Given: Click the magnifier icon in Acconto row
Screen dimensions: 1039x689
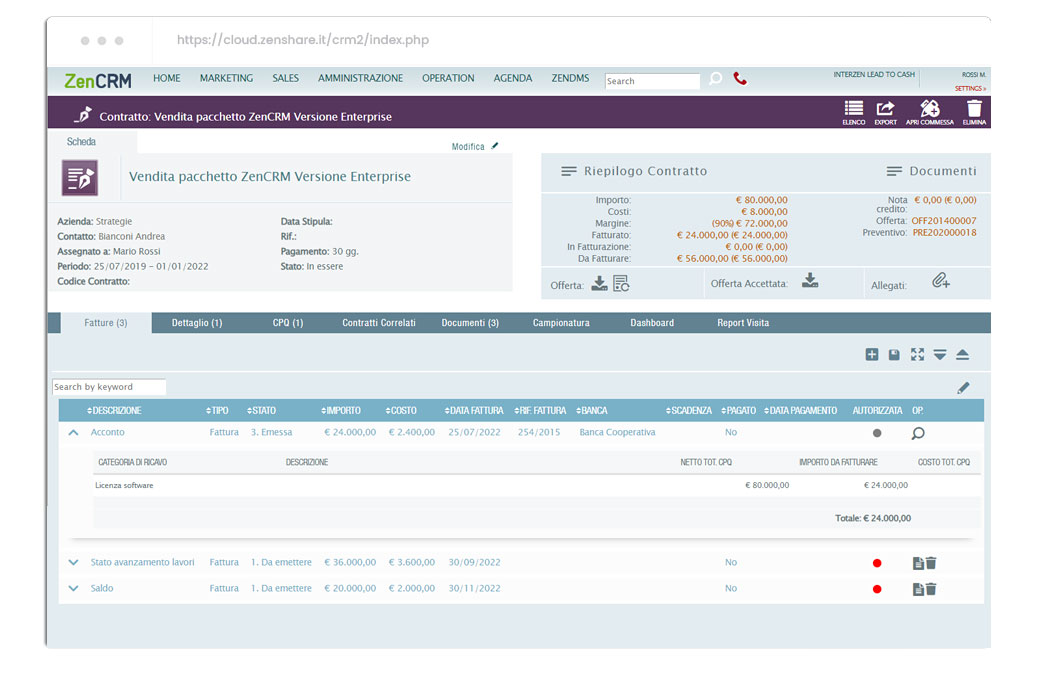Looking at the screenshot, I should (x=918, y=433).
